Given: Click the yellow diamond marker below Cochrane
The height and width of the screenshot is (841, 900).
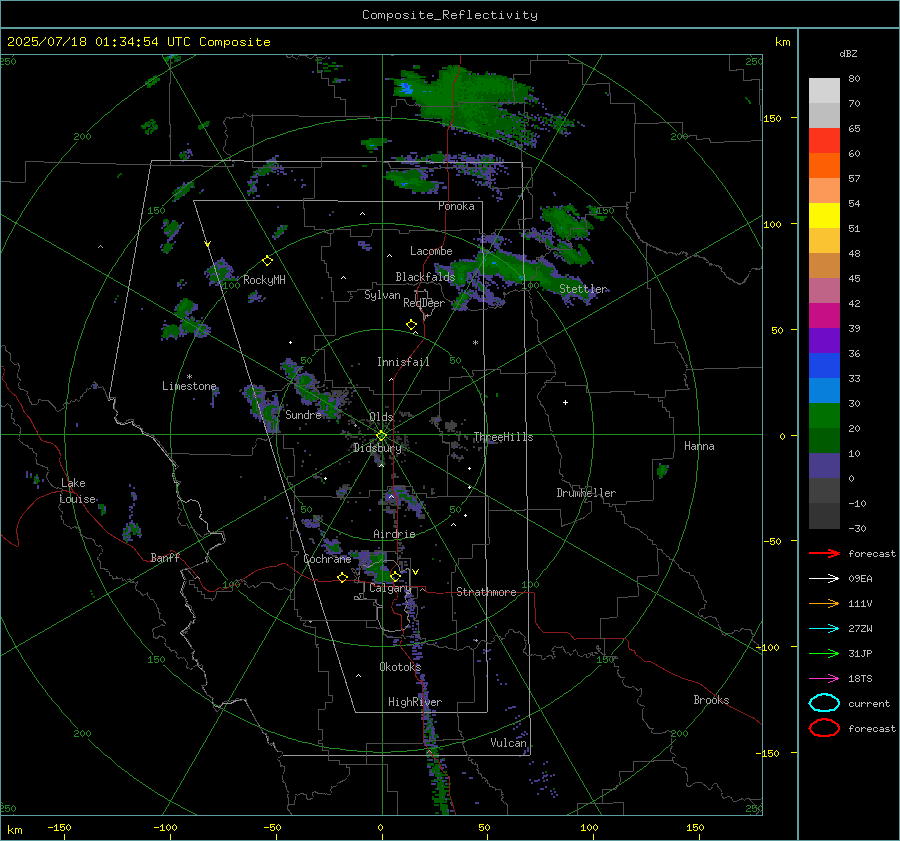Looking at the screenshot, I should tap(342, 578).
